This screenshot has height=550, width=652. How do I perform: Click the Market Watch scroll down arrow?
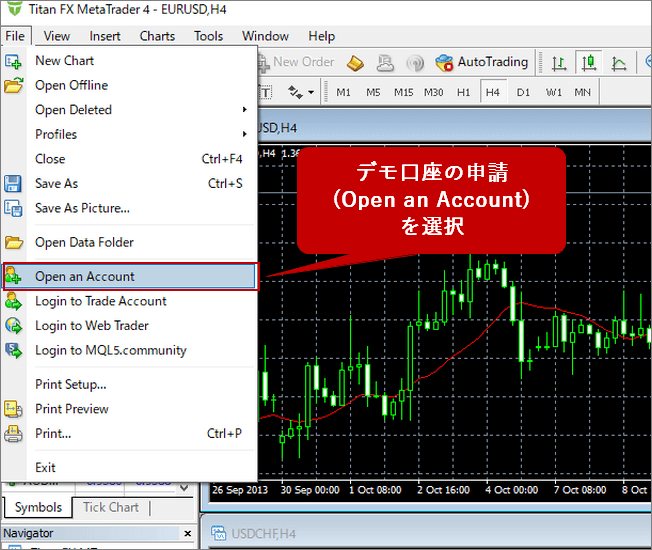pyautogui.click(x=184, y=488)
